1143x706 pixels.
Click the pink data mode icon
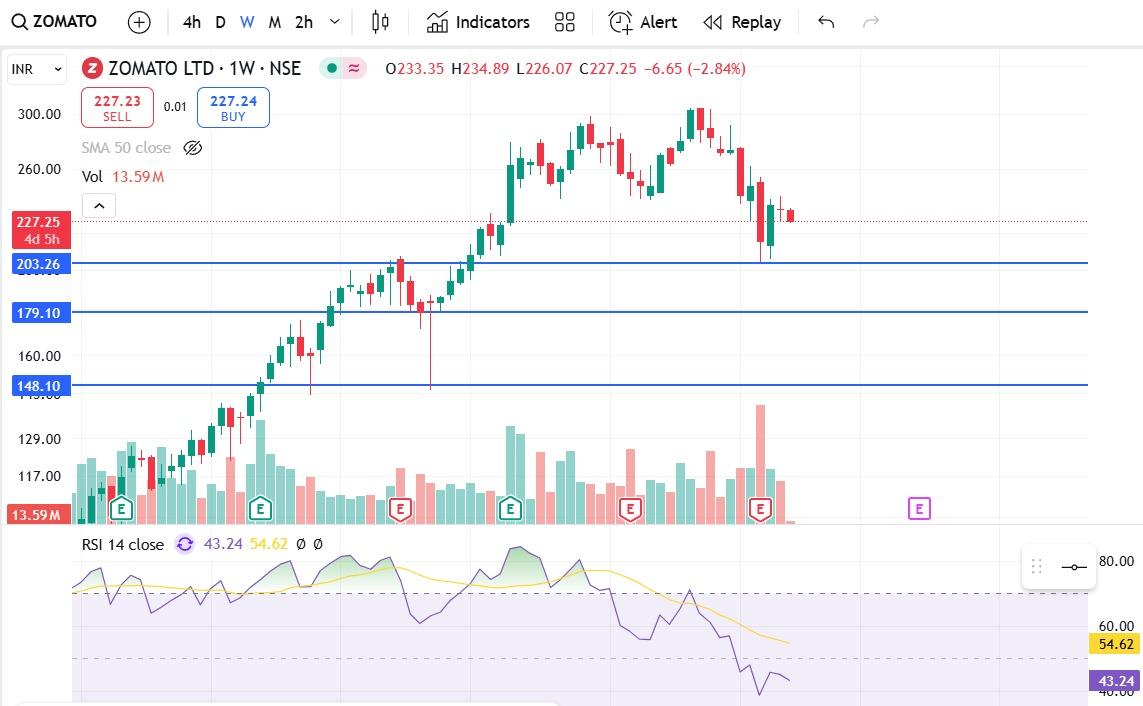click(x=354, y=68)
